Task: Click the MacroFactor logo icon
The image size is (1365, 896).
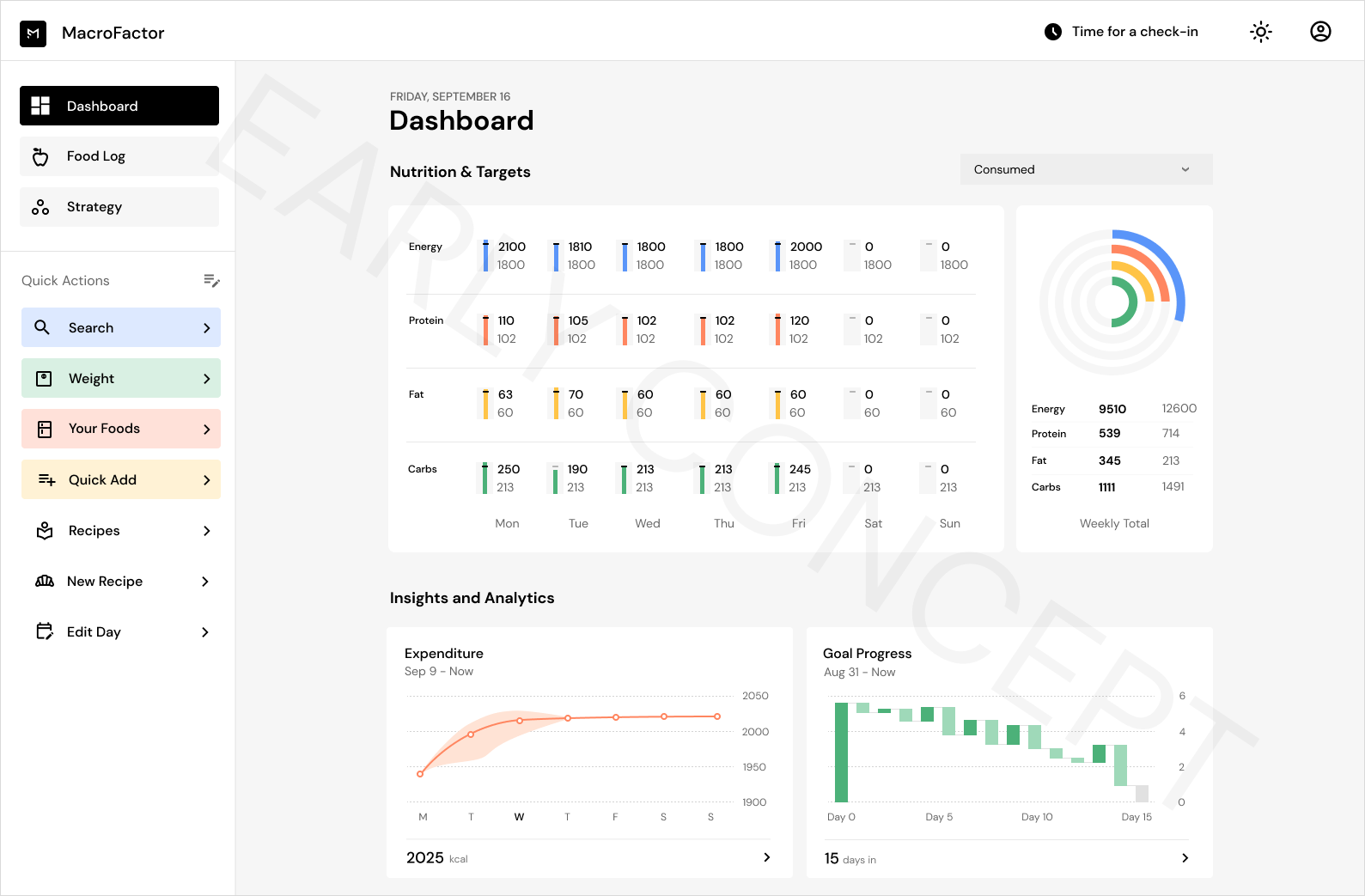Action: point(33,34)
